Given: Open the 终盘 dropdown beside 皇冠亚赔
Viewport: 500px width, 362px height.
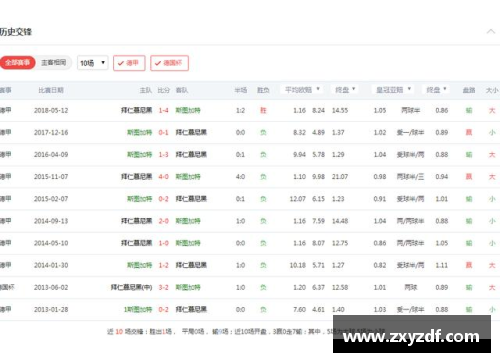Looking at the screenshot, I should pyautogui.click(x=436, y=90).
